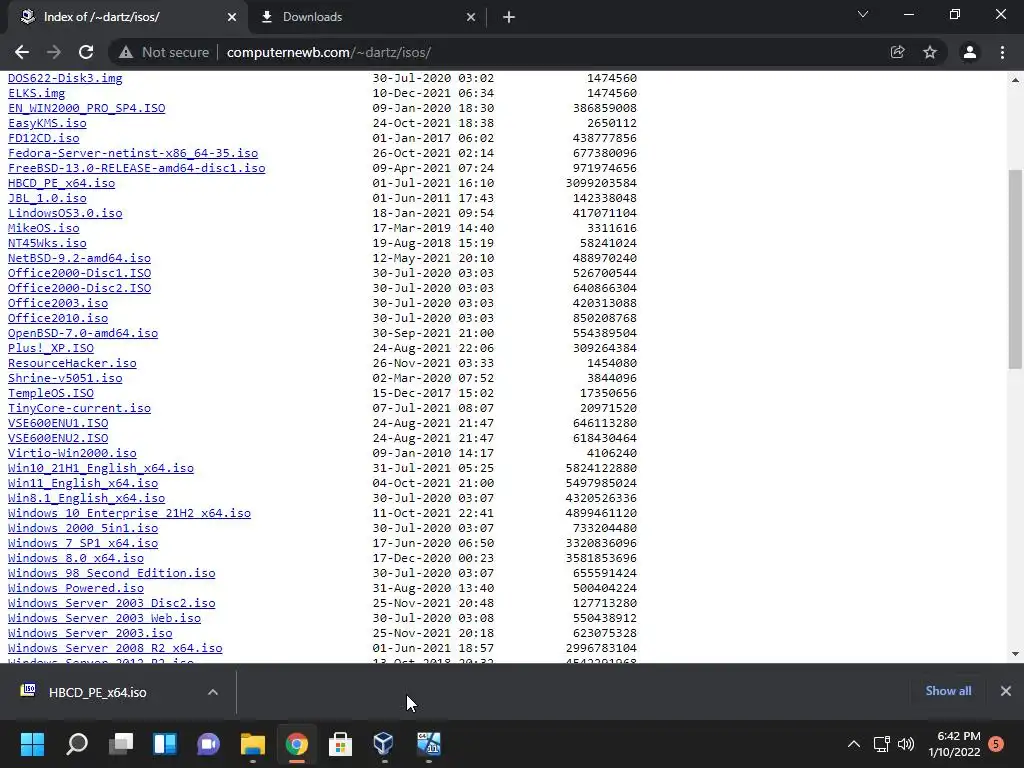Click the ResourceHacker.iso link
This screenshot has width=1024, height=768.
coord(72,364)
